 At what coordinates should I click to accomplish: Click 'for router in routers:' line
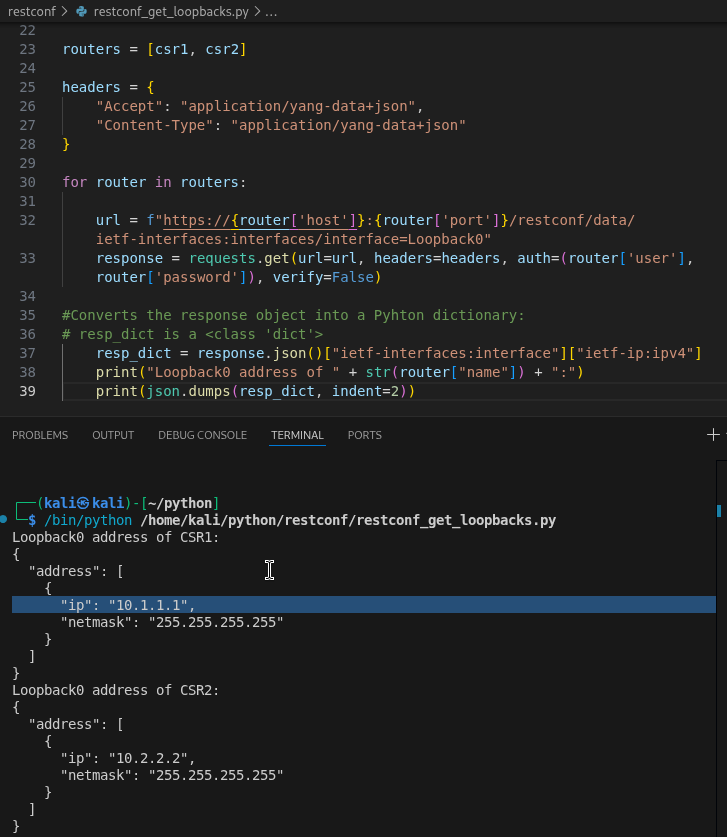pyautogui.click(x=154, y=182)
